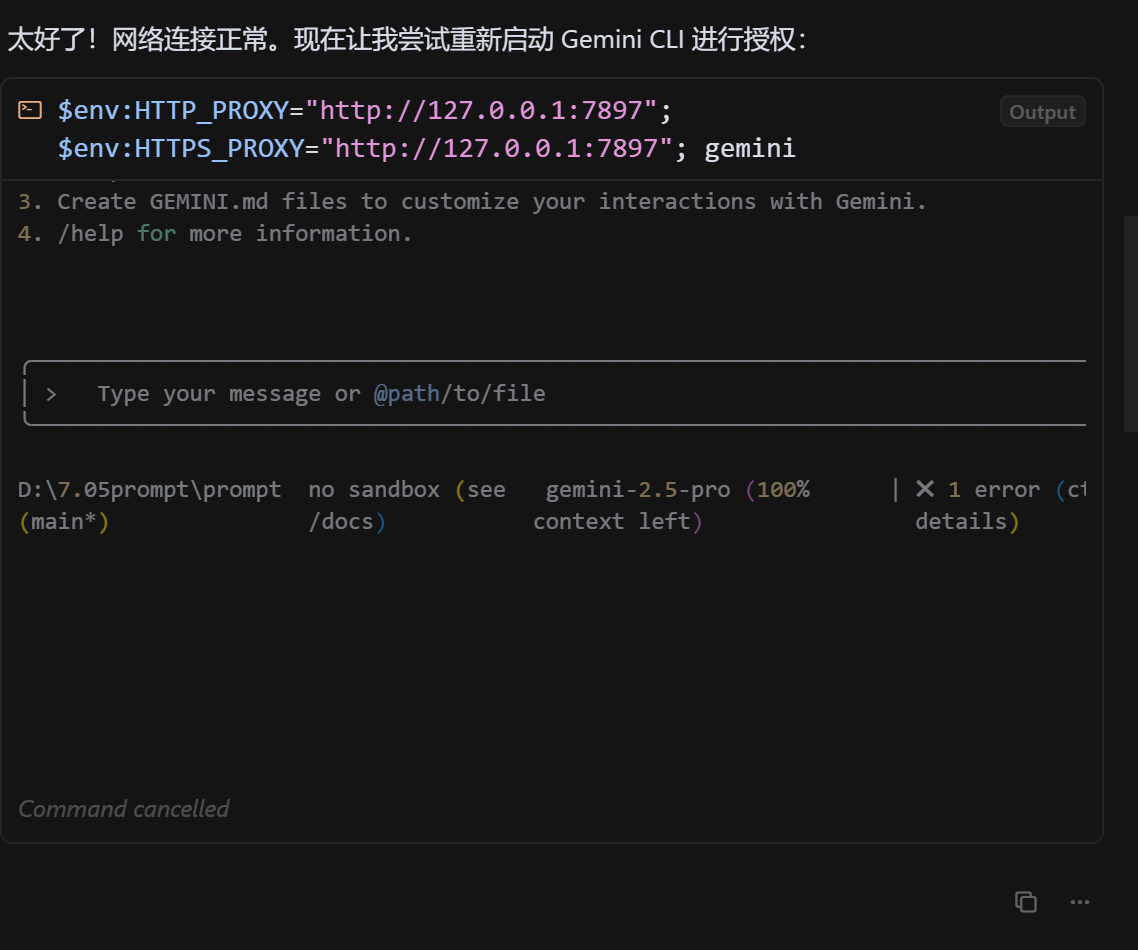The image size is (1138, 950).
Task: Click the terminal command icon
Action: click(30, 110)
